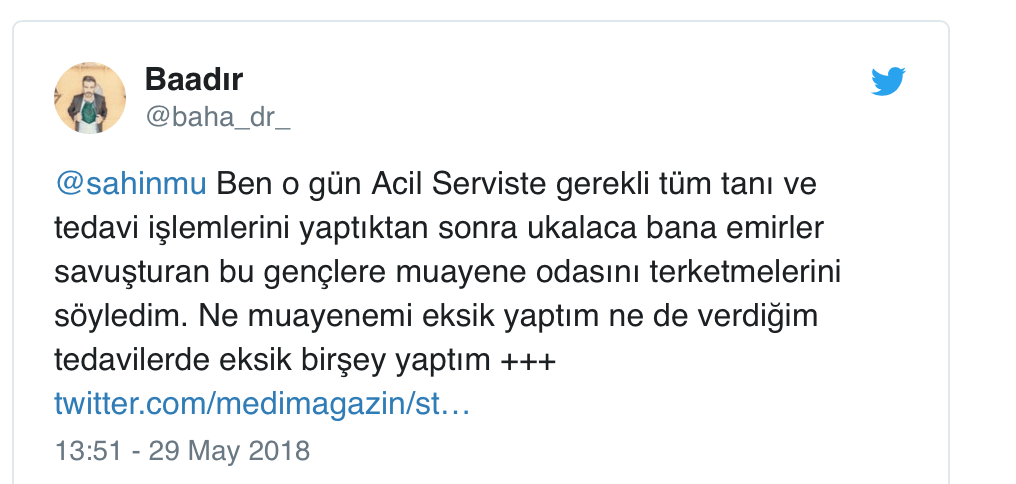Image resolution: width=1016 pixels, height=484 pixels.
Task: Open Baadır's profile picture avatar
Action: pyautogui.click(x=89, y=98)
